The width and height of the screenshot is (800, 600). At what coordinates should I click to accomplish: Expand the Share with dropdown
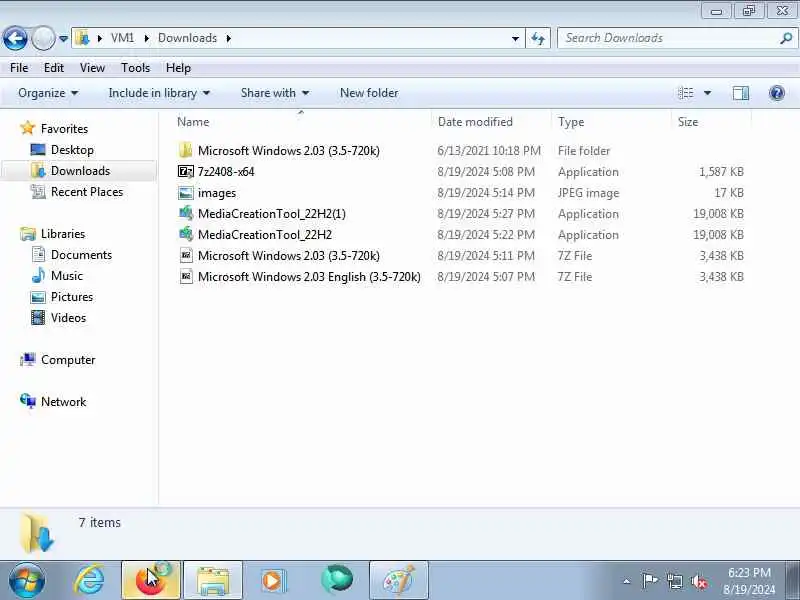[274, 93]
